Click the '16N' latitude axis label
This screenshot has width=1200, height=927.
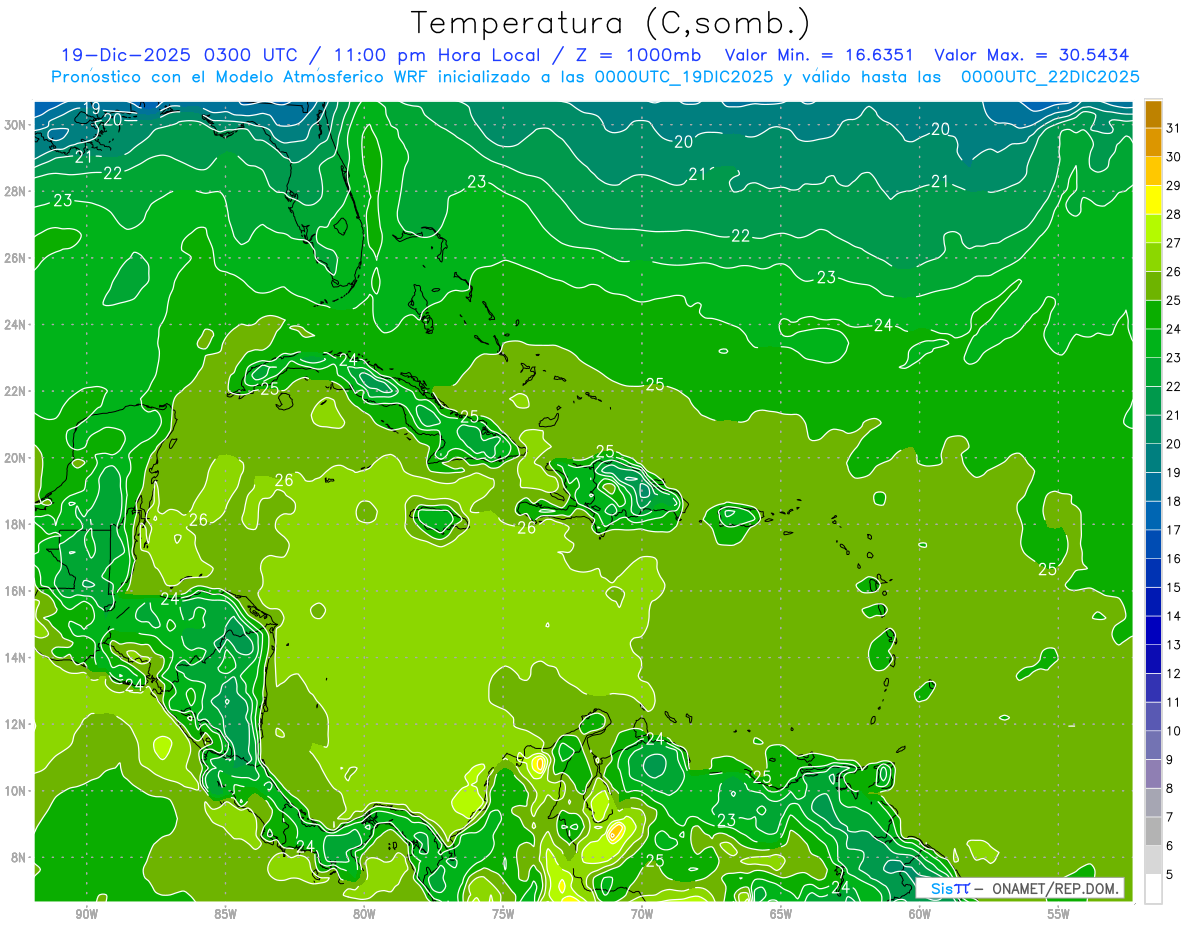click(x=17, y=591)
